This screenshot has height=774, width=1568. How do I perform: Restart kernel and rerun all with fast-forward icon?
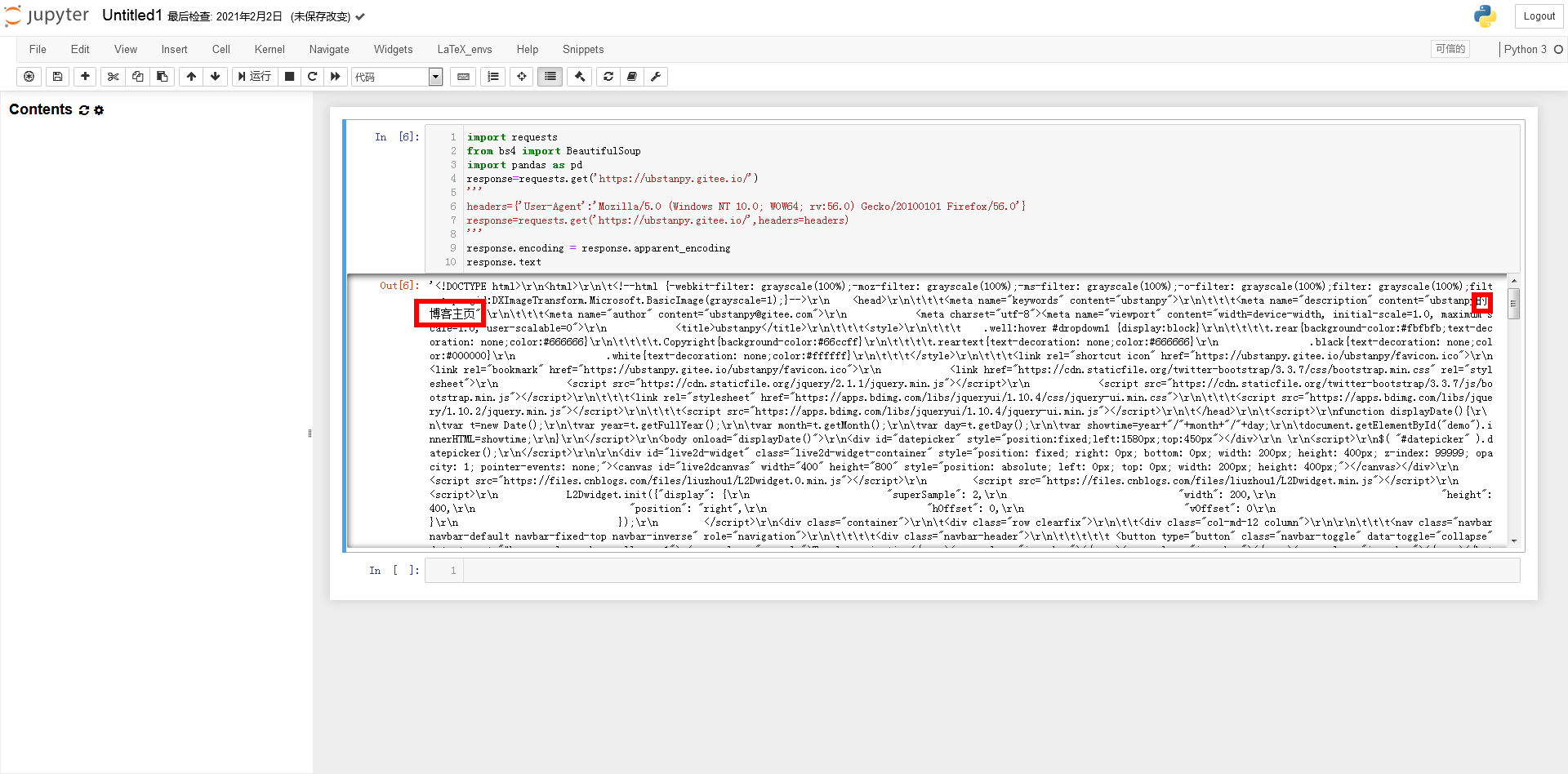[x=335, y=77]
